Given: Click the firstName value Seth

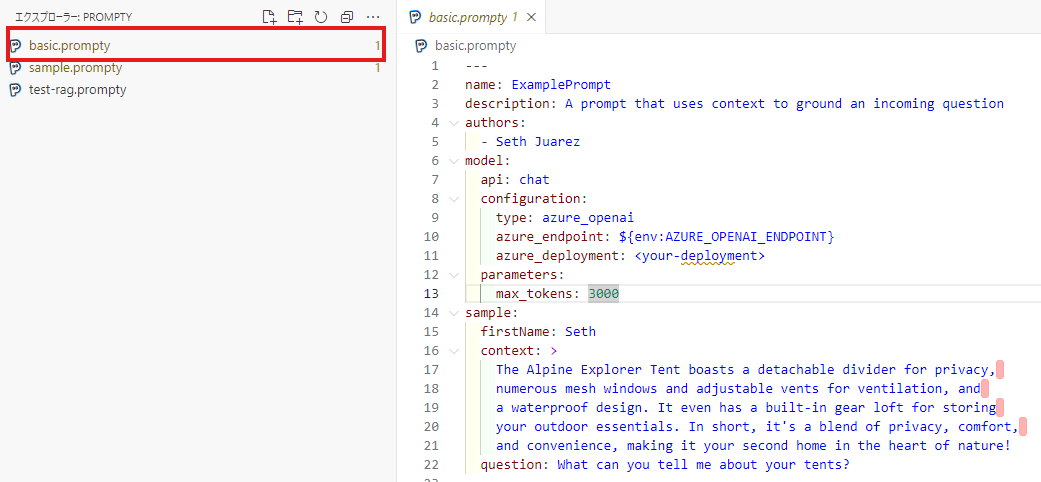Looking at the screenshot, I should (x=580, y=331).
